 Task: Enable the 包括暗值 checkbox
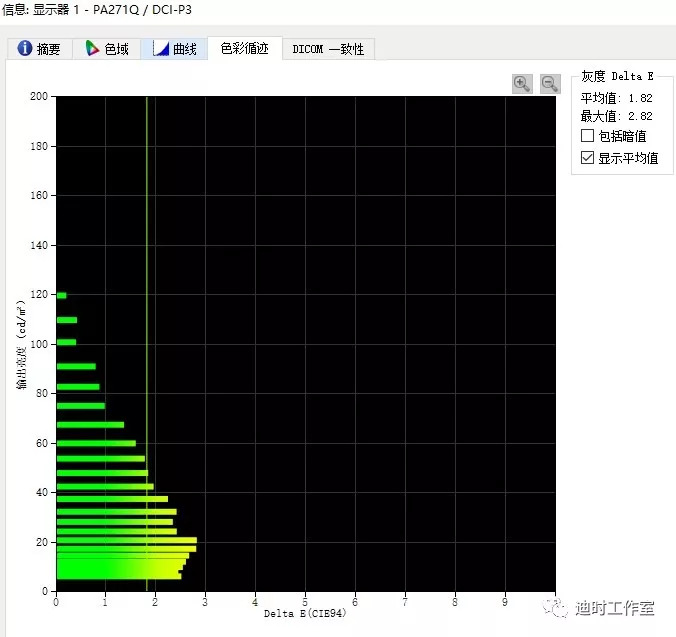click(587, 136)
